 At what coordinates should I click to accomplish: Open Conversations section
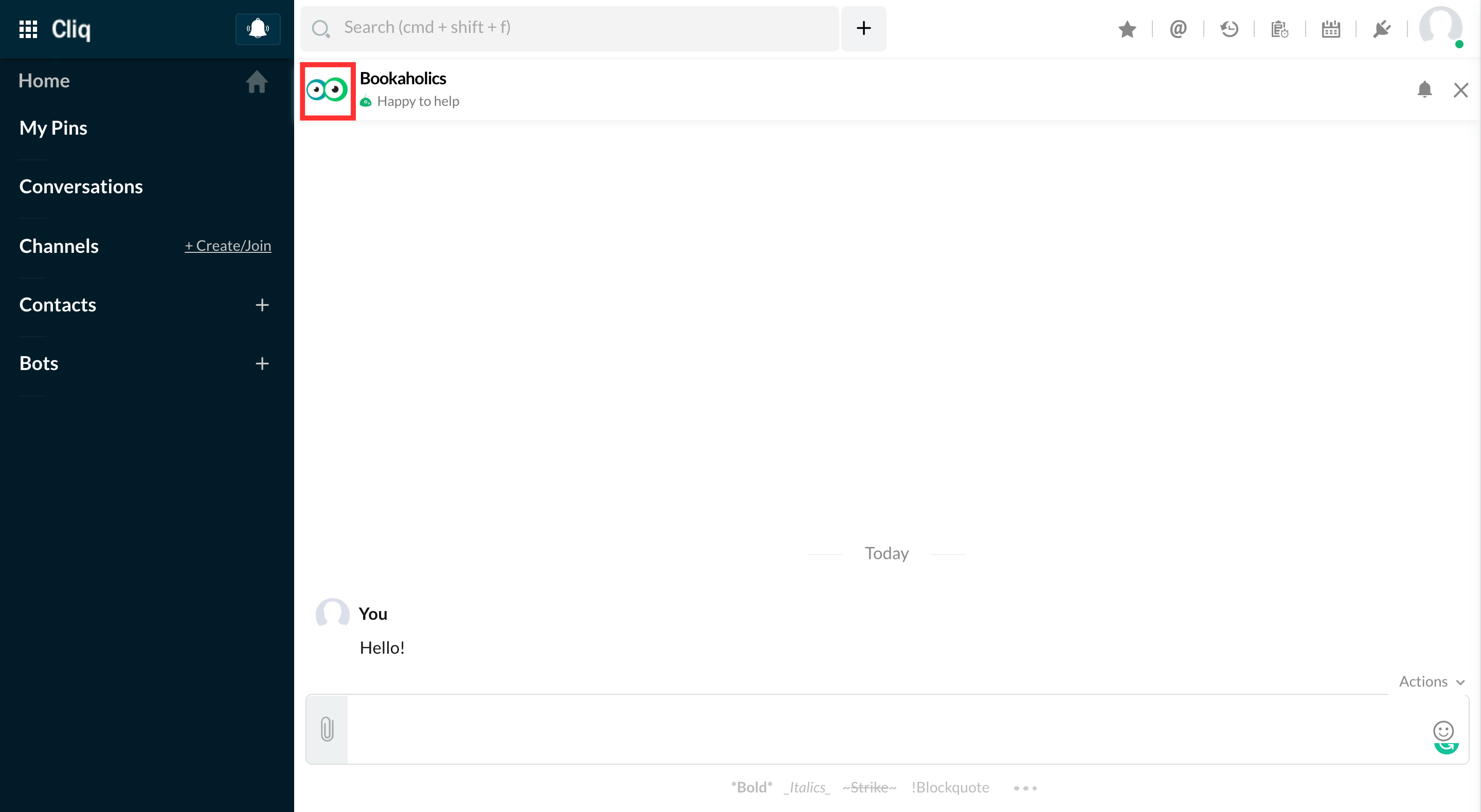coord(81,187)
